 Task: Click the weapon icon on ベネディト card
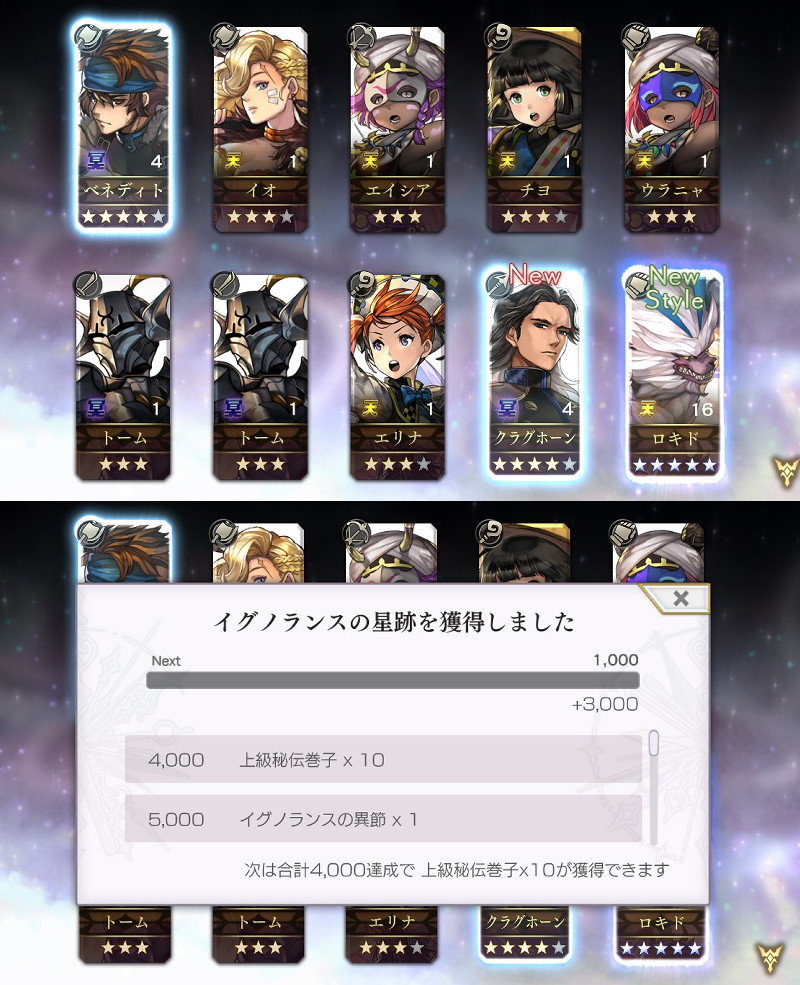tap(87, 37)
